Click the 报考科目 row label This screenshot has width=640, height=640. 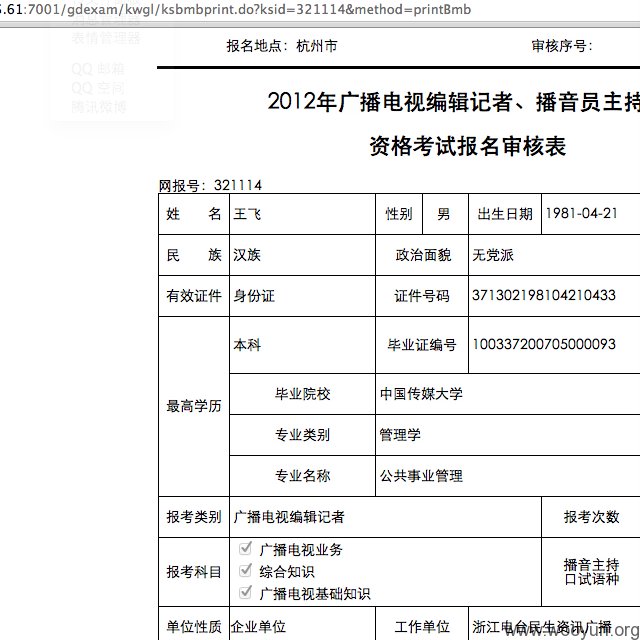pyautogui.click(x=194, y=572)
